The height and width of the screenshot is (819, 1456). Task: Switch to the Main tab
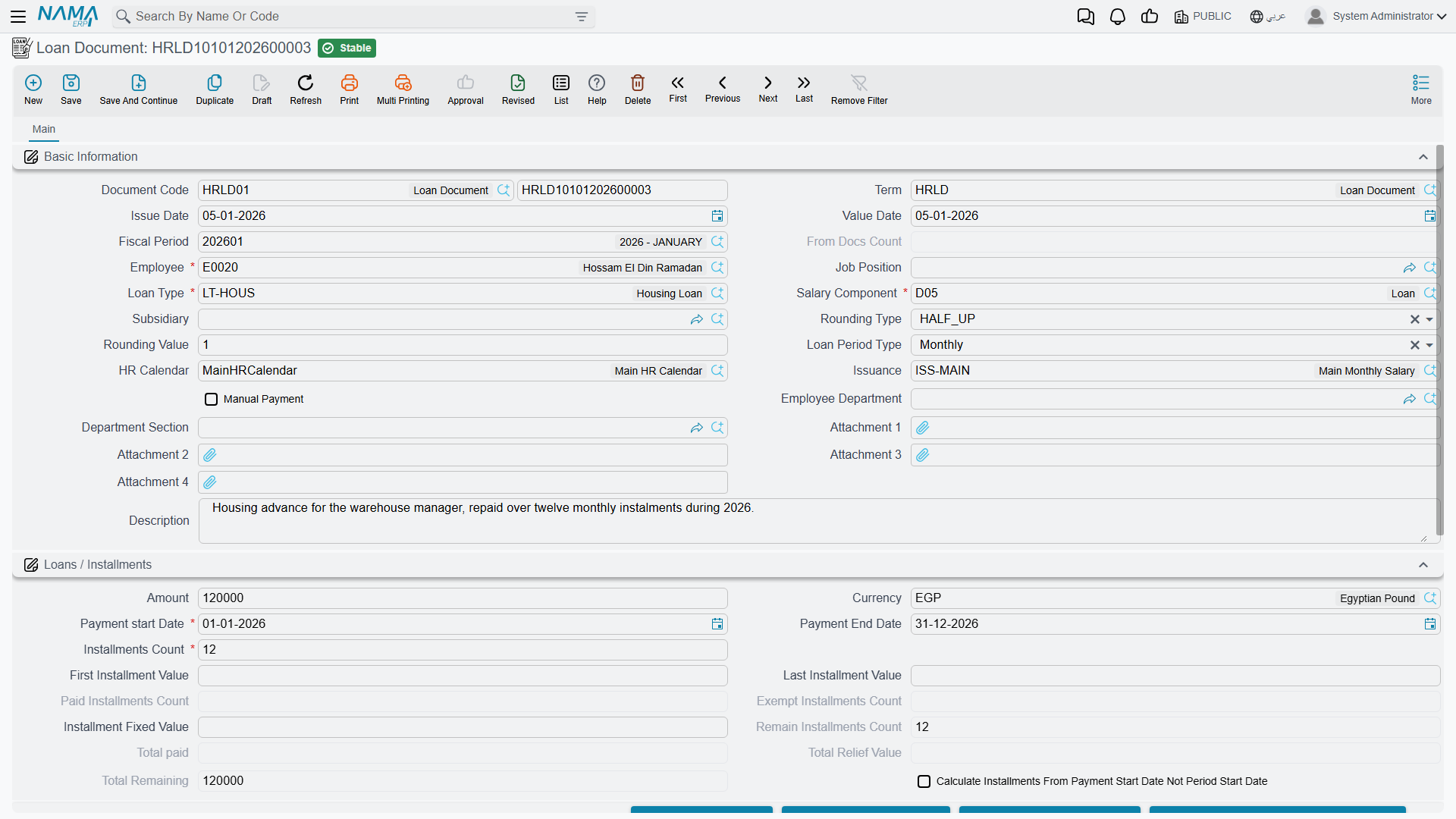click(44, 129)
